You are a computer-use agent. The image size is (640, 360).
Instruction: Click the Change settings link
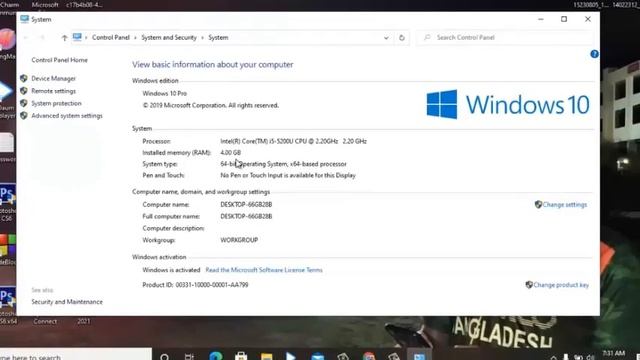pos(565,204)
